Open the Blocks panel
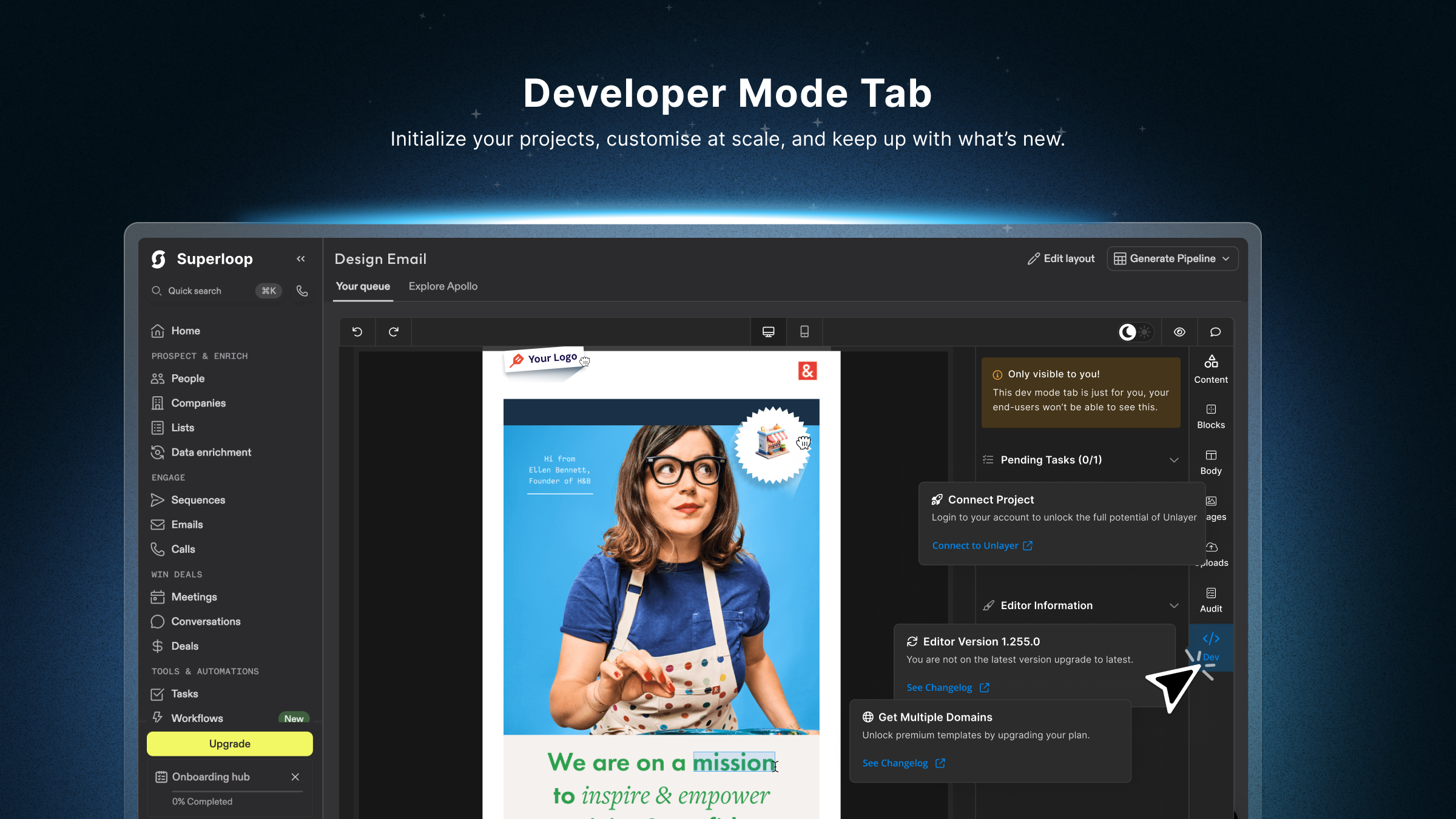The height and width of the screenshot is (819, 1456). click(x=1211, y=416)
